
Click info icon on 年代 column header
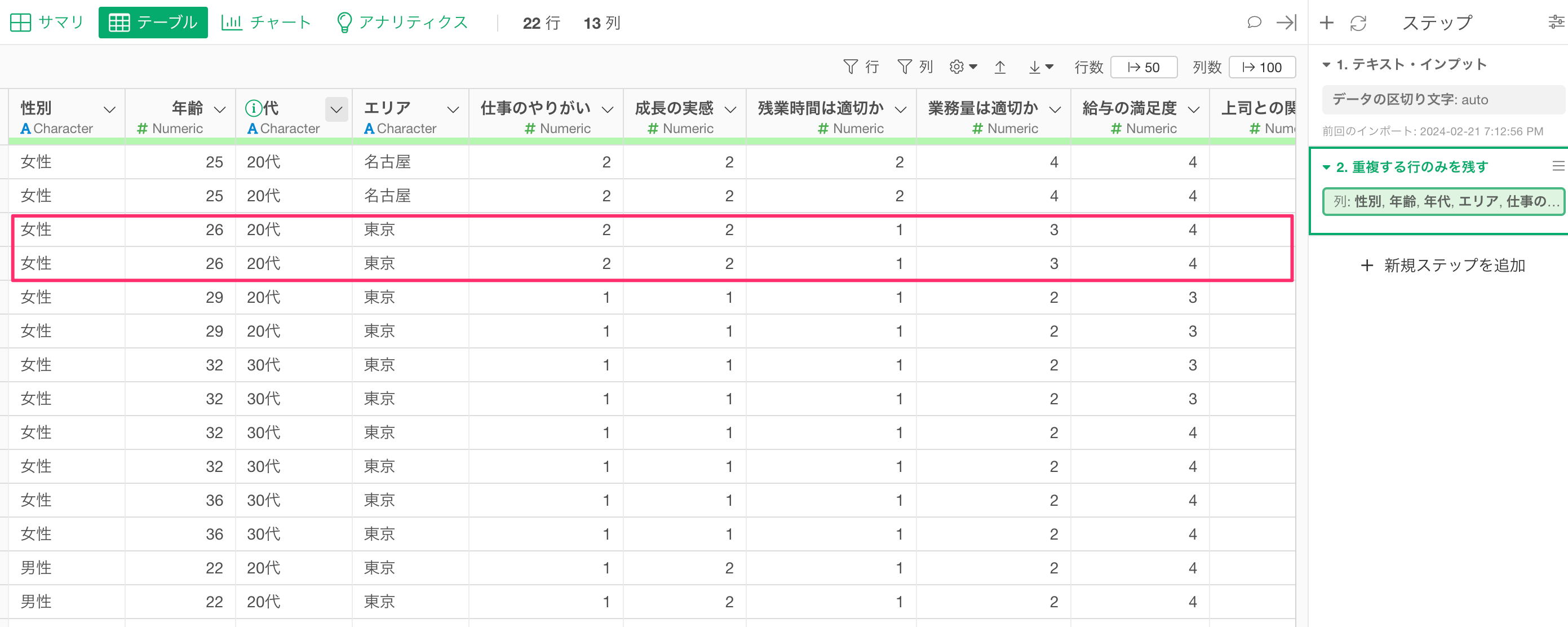pyautogui.click(x=253, y=108)
